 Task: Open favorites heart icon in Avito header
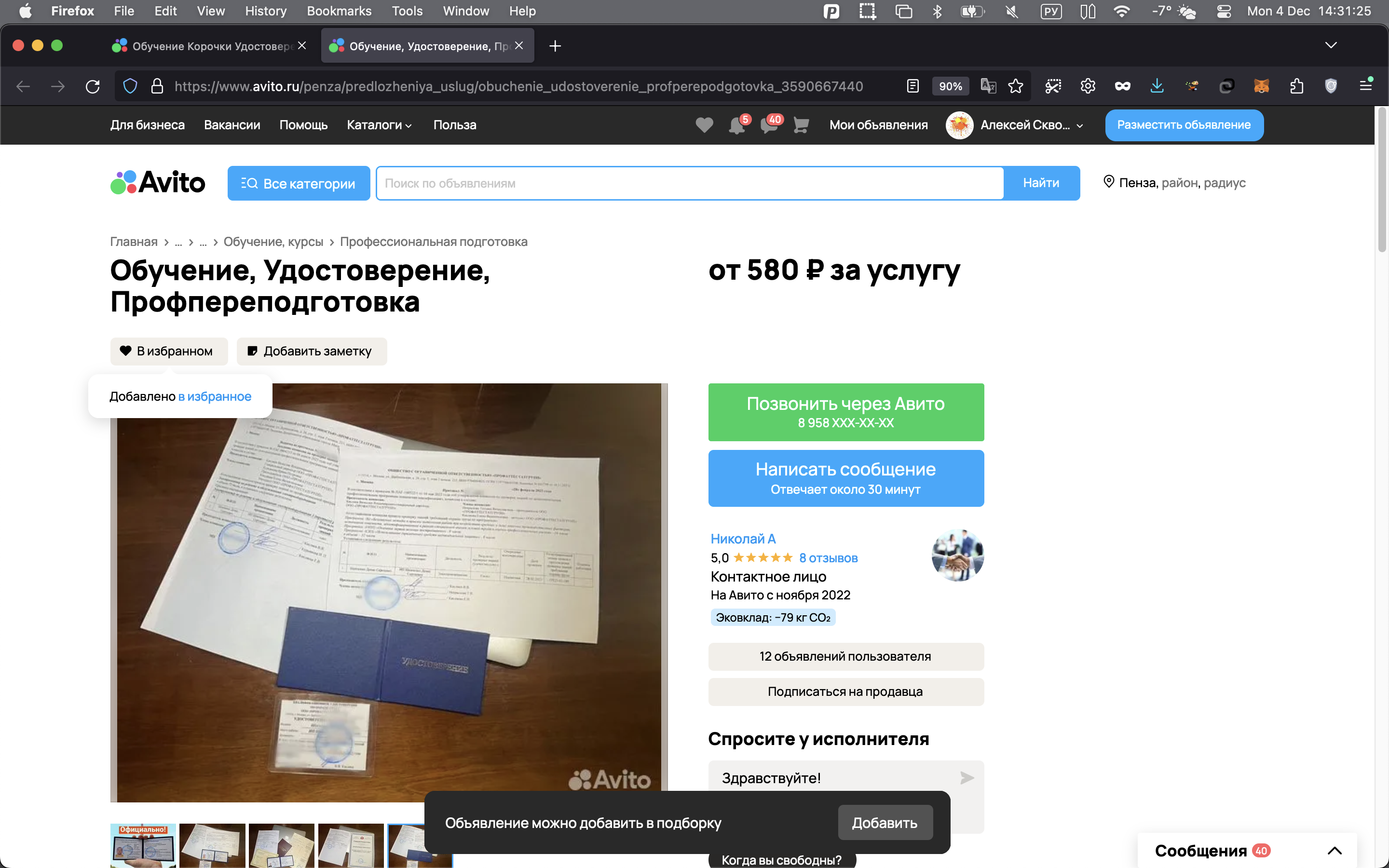pos(704,124)
